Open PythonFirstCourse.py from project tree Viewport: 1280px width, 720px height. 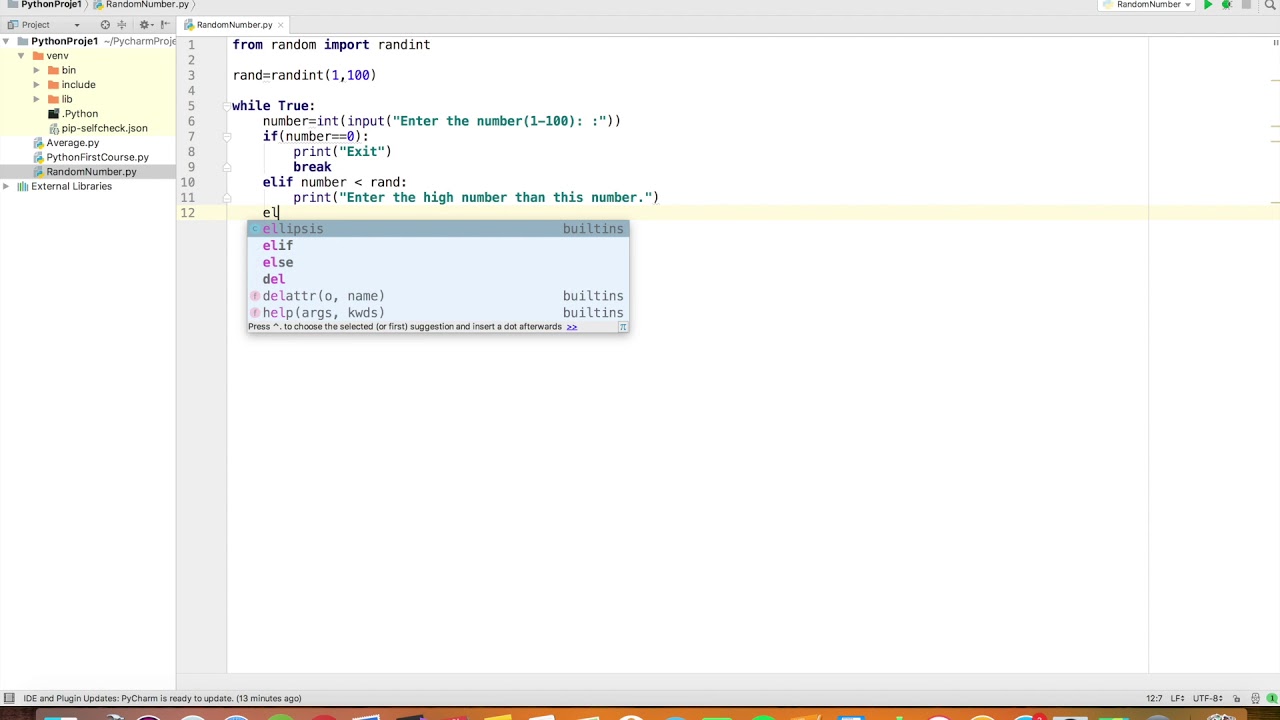[x=90, y=157]
